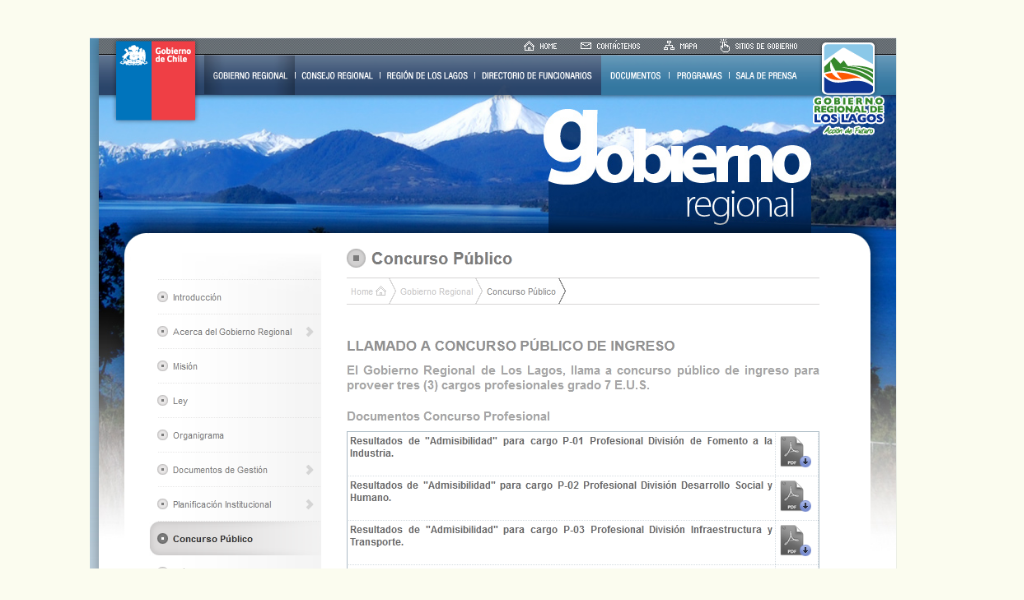1024x600 pixels.
Task: Download PDF for cargo P-03 results
Action: pyautogui.click(x=795, y=541)
